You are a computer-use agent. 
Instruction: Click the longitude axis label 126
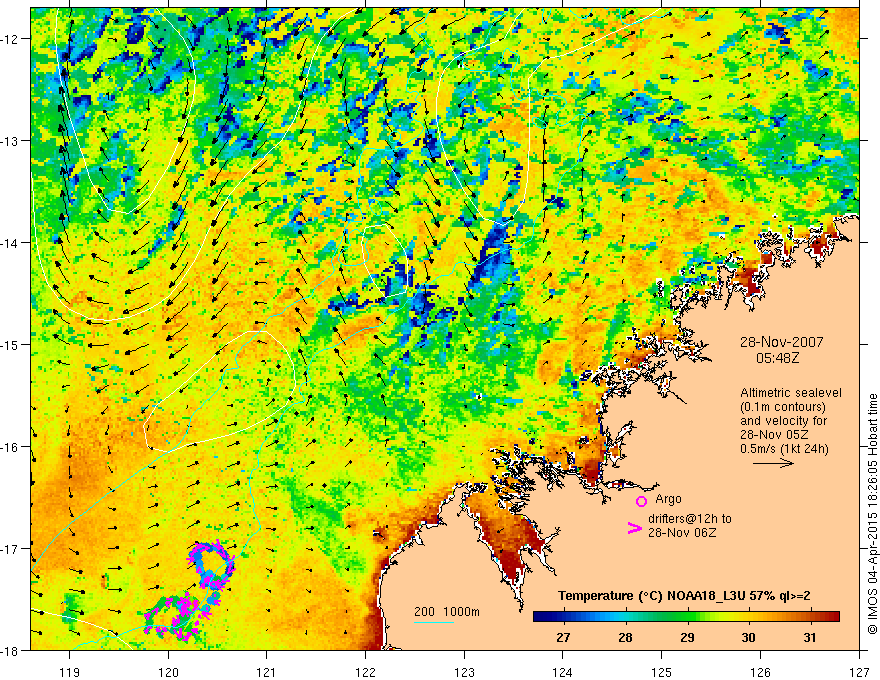760,672
